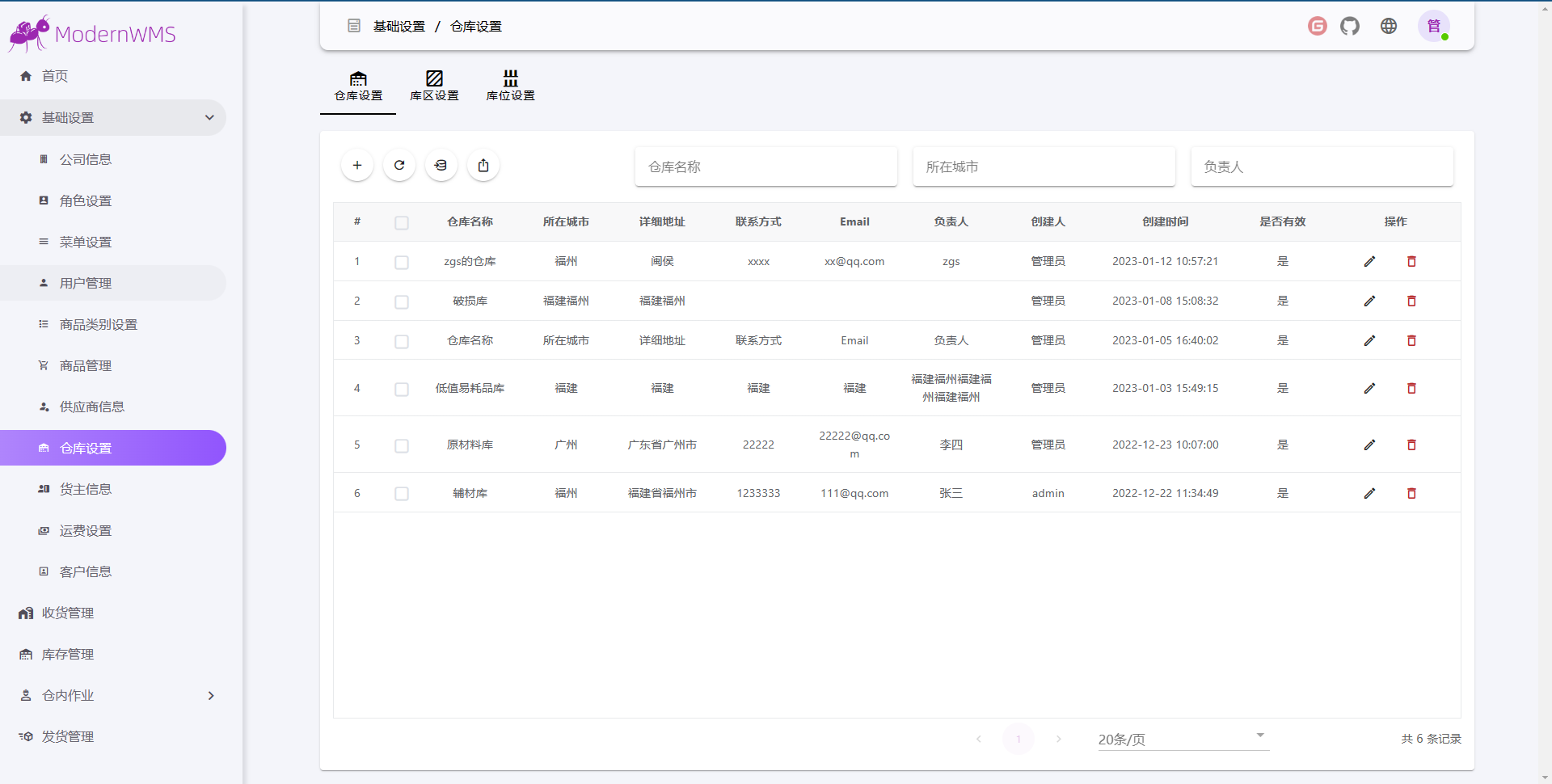Screen dimensions: 1552x784
Task: Delete the 破损库 row with trash icon
Action: tap(1411, 301)
